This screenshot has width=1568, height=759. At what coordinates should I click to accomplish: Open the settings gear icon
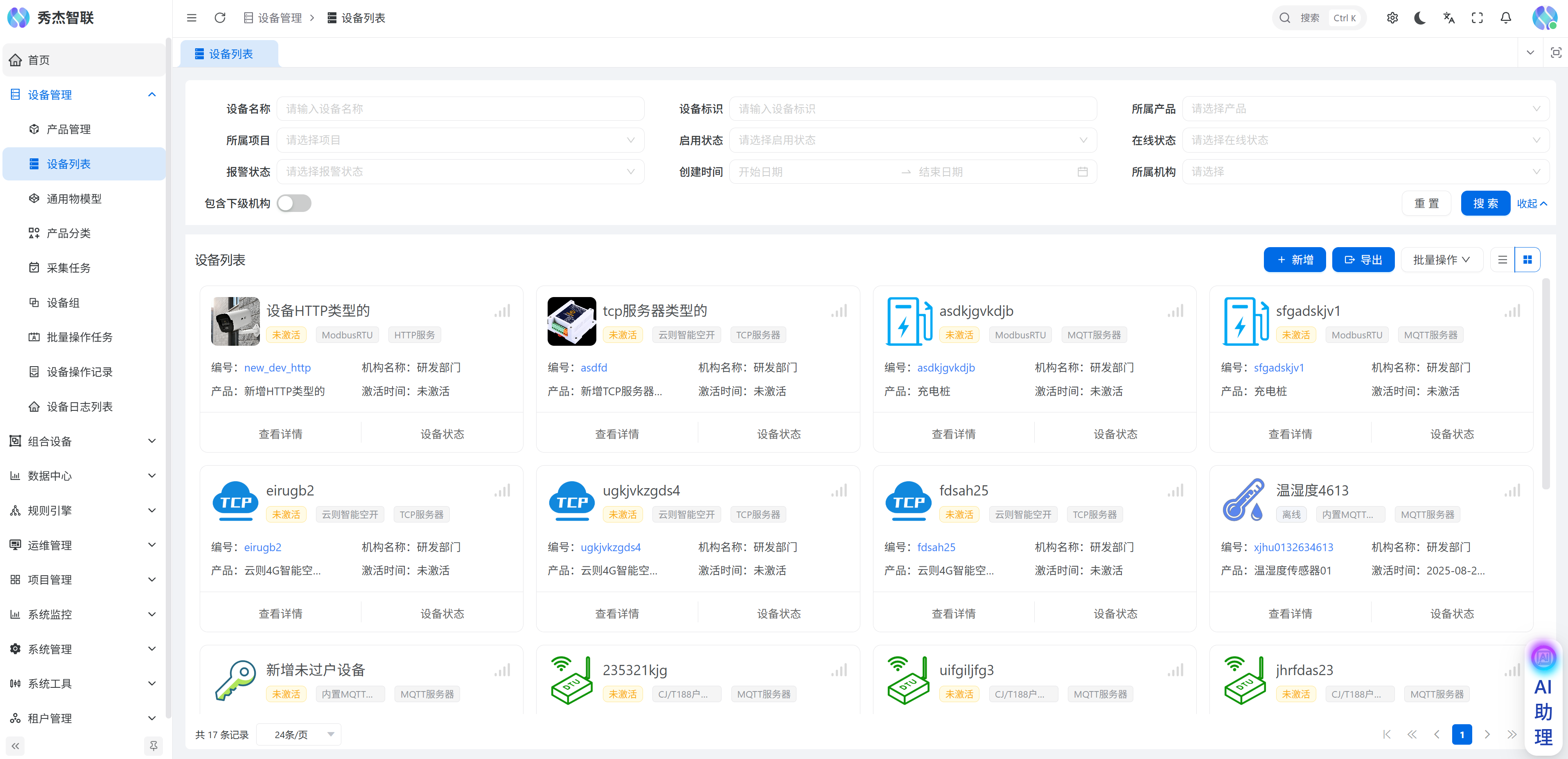tap(1392, 18)
